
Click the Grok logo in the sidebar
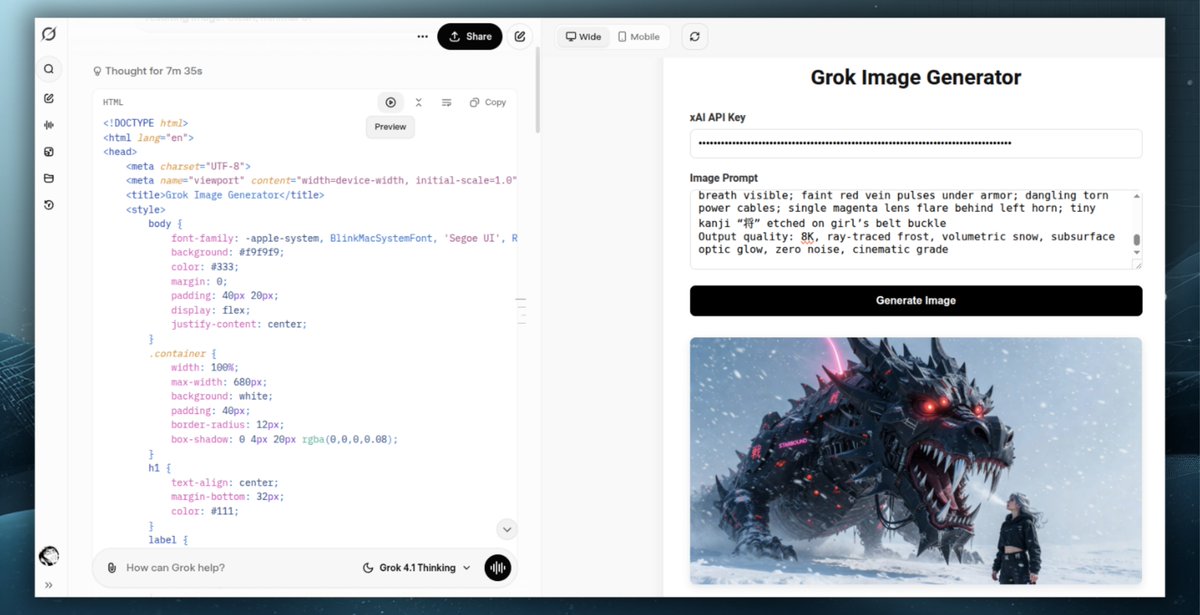[x=48, y=35]
